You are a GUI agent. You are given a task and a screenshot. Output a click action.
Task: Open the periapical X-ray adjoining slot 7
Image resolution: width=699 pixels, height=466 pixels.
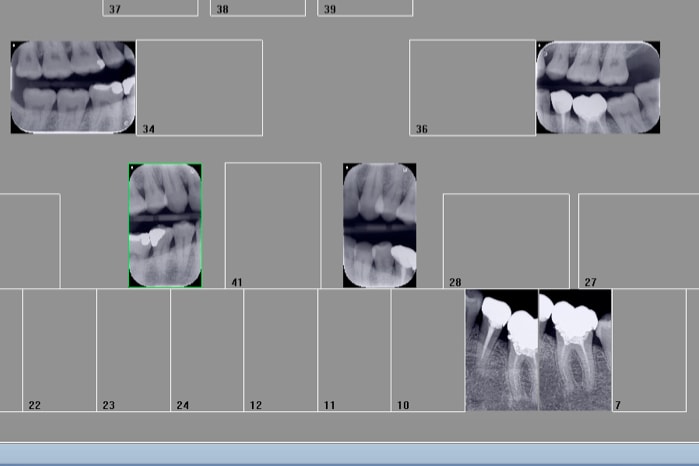tap(575, 350)
